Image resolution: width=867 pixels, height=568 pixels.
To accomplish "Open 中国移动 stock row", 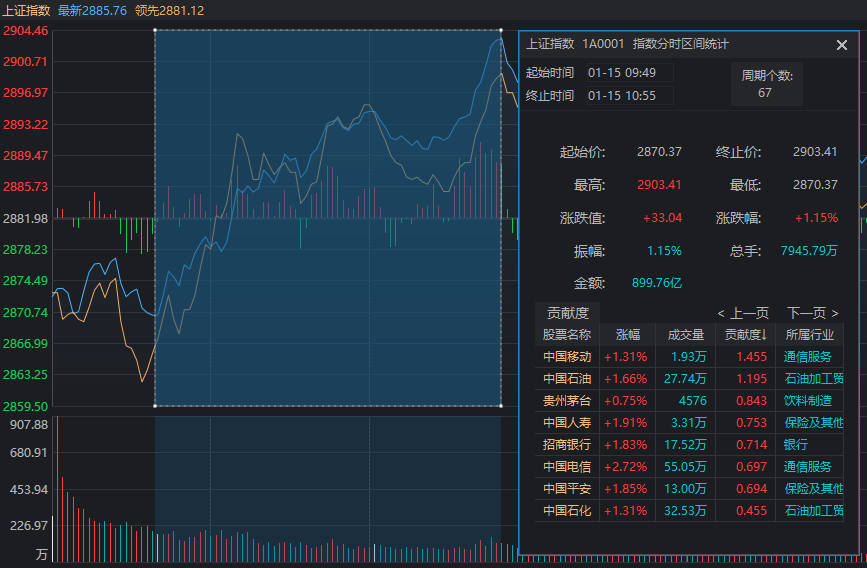I will tap(567, 356).
